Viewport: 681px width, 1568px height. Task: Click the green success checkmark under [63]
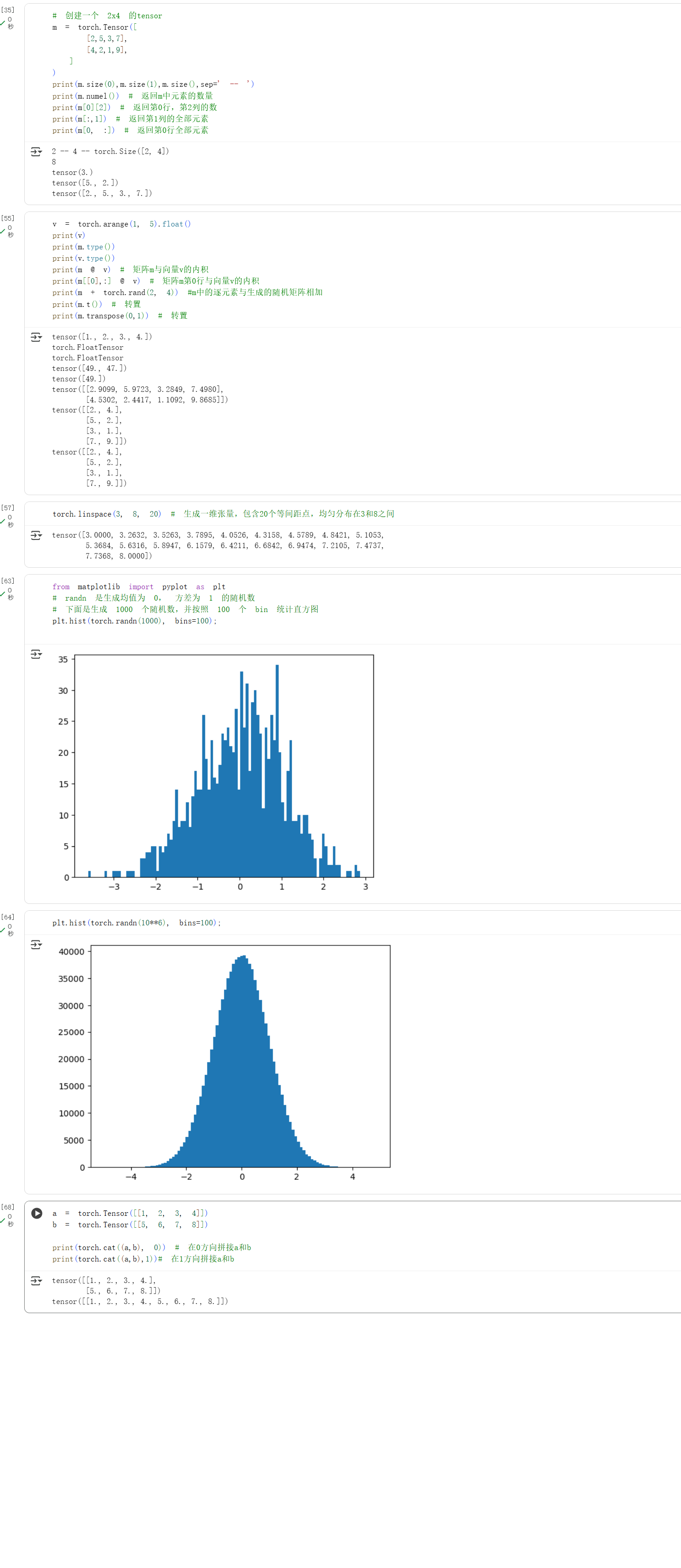2,594
